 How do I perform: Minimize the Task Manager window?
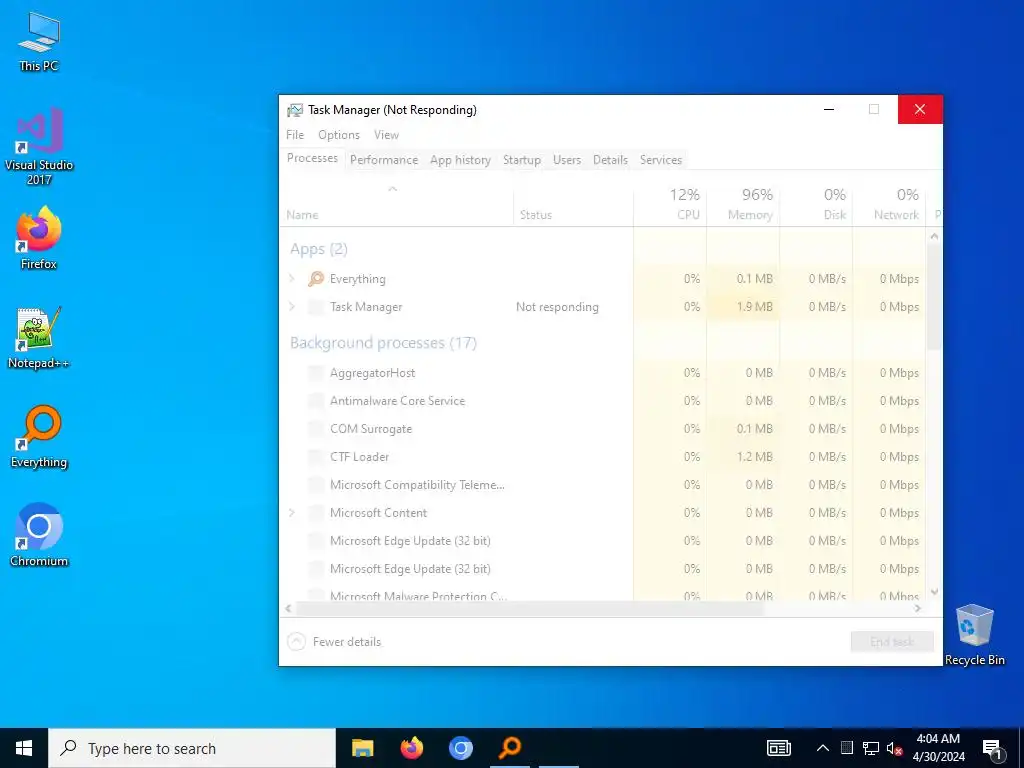pyautogui.click(x=829, y=109)
